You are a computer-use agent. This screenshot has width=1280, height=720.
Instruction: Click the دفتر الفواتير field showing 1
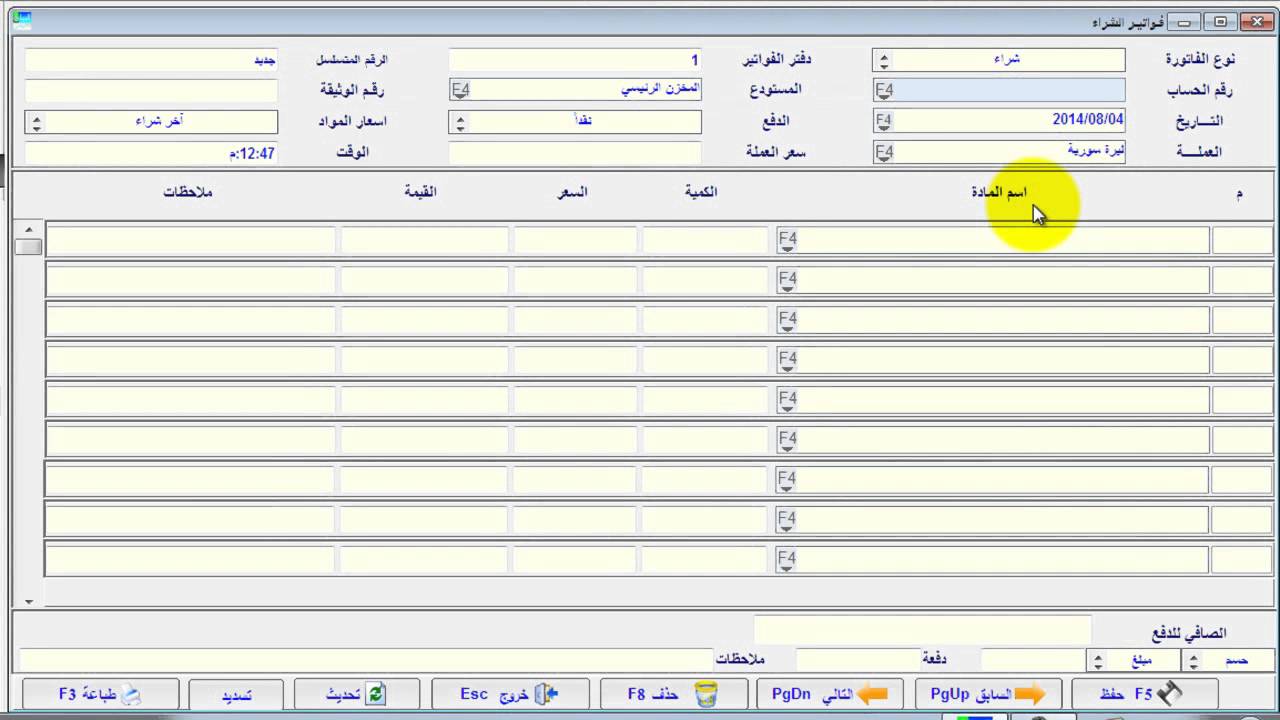[x=575, y=60]
